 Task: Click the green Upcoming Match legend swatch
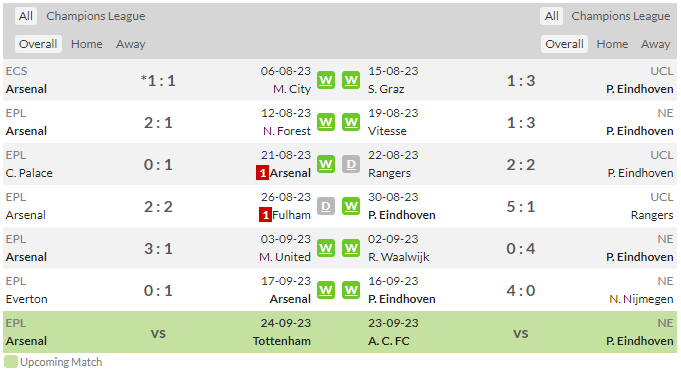pyautogui.click(x=11, y=362)
